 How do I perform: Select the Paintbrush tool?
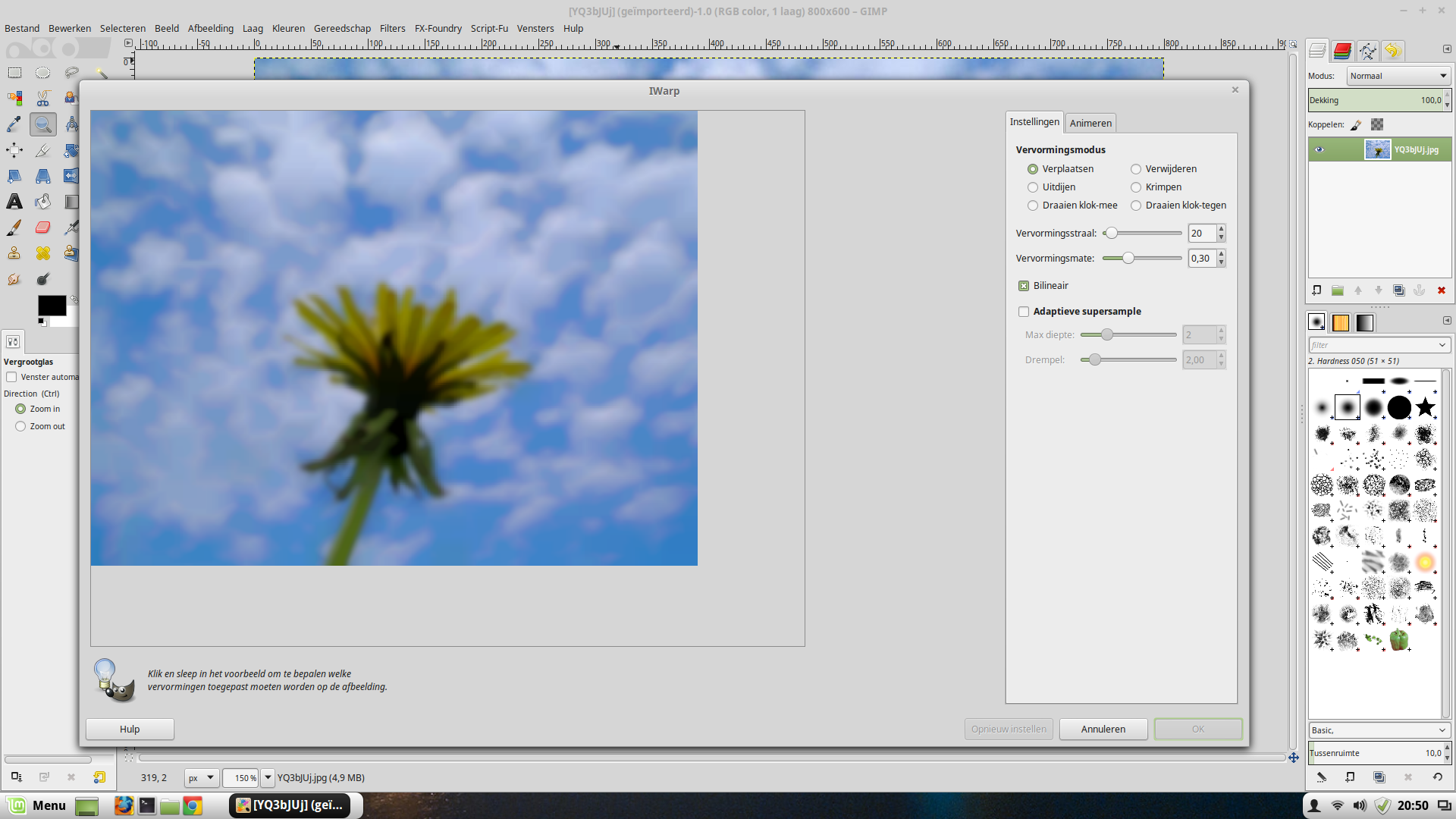[x=14, y=227]
